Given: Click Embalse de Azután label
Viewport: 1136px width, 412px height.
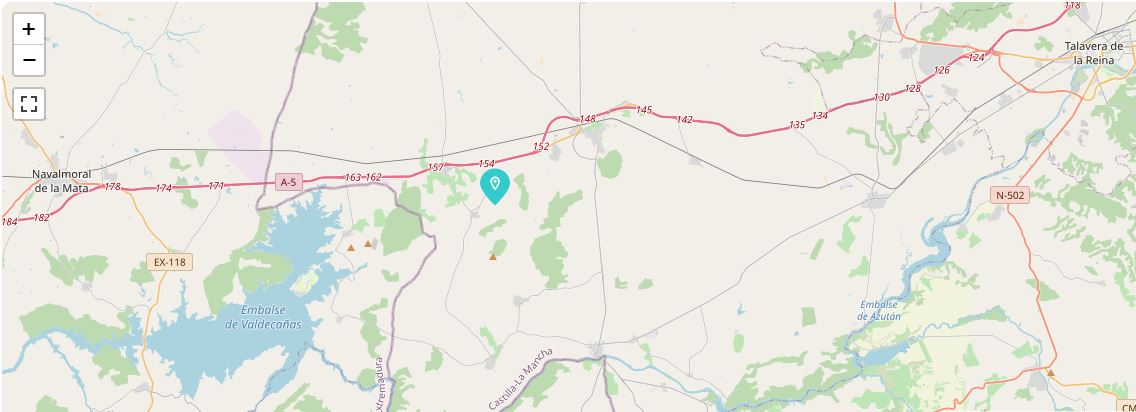Looking at the screenshot, I should [880, 311].
